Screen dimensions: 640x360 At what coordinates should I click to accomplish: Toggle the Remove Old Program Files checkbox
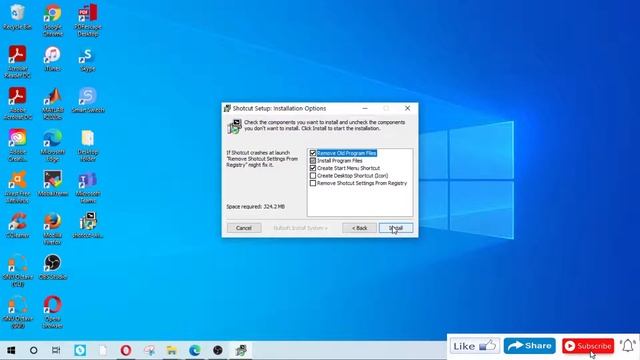click(313, 153)
